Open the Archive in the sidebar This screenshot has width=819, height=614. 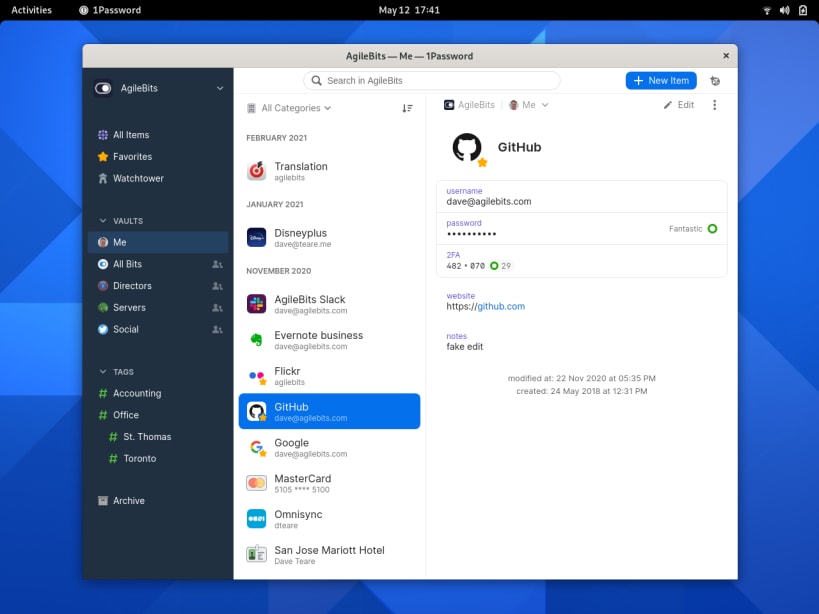[158, 501]
